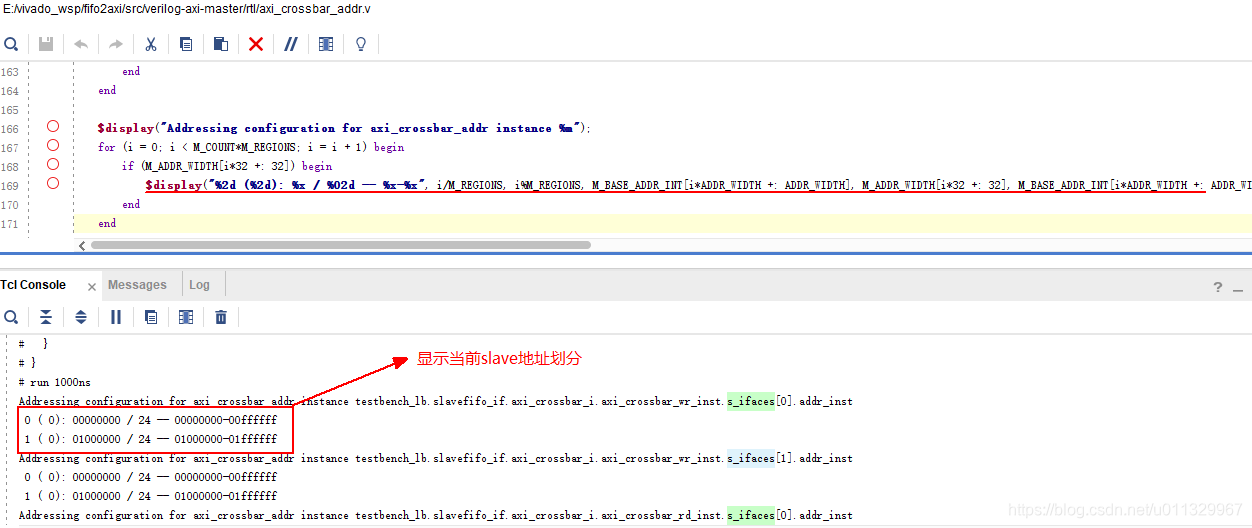Open help with the question mark icon
Viewport: 1252px width, 528px height.
click(1218, 287)
